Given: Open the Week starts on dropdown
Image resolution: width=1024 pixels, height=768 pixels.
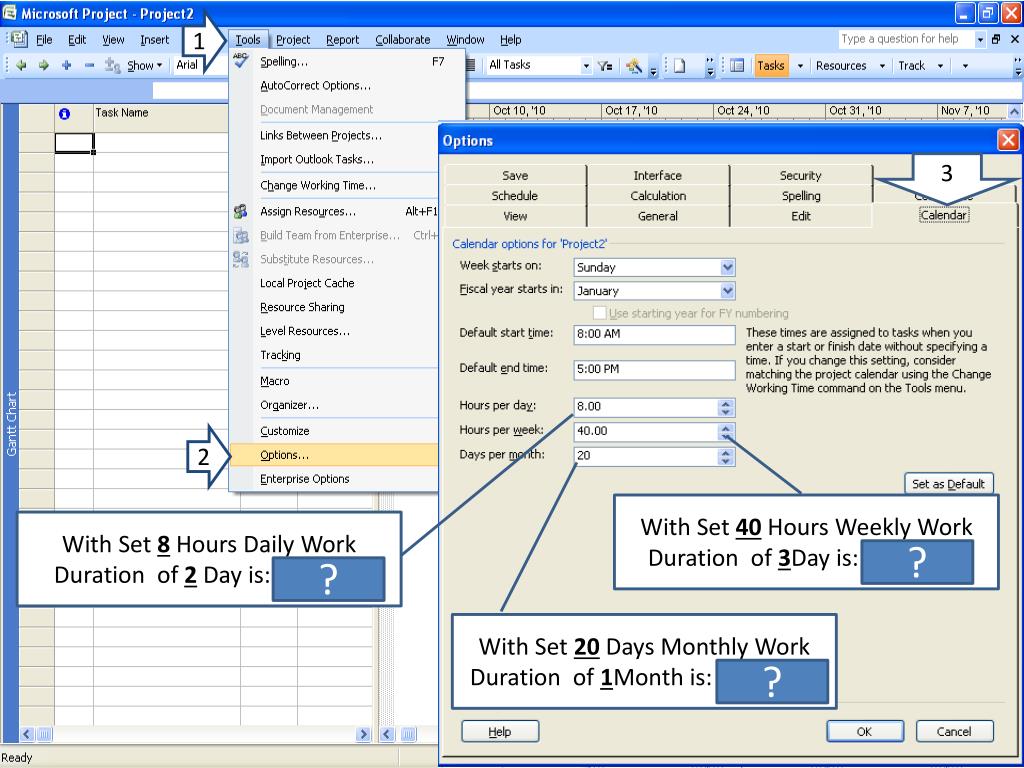Looking at the screenshot, I should coord(728,267).
